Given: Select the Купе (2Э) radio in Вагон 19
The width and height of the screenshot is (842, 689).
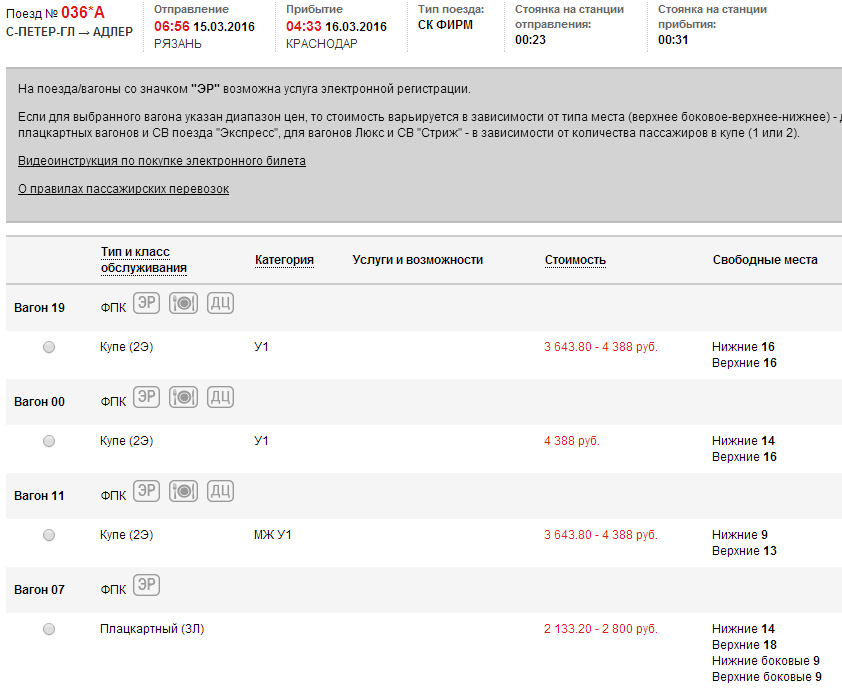Looking at the screenshot, I should coord(49,347).
